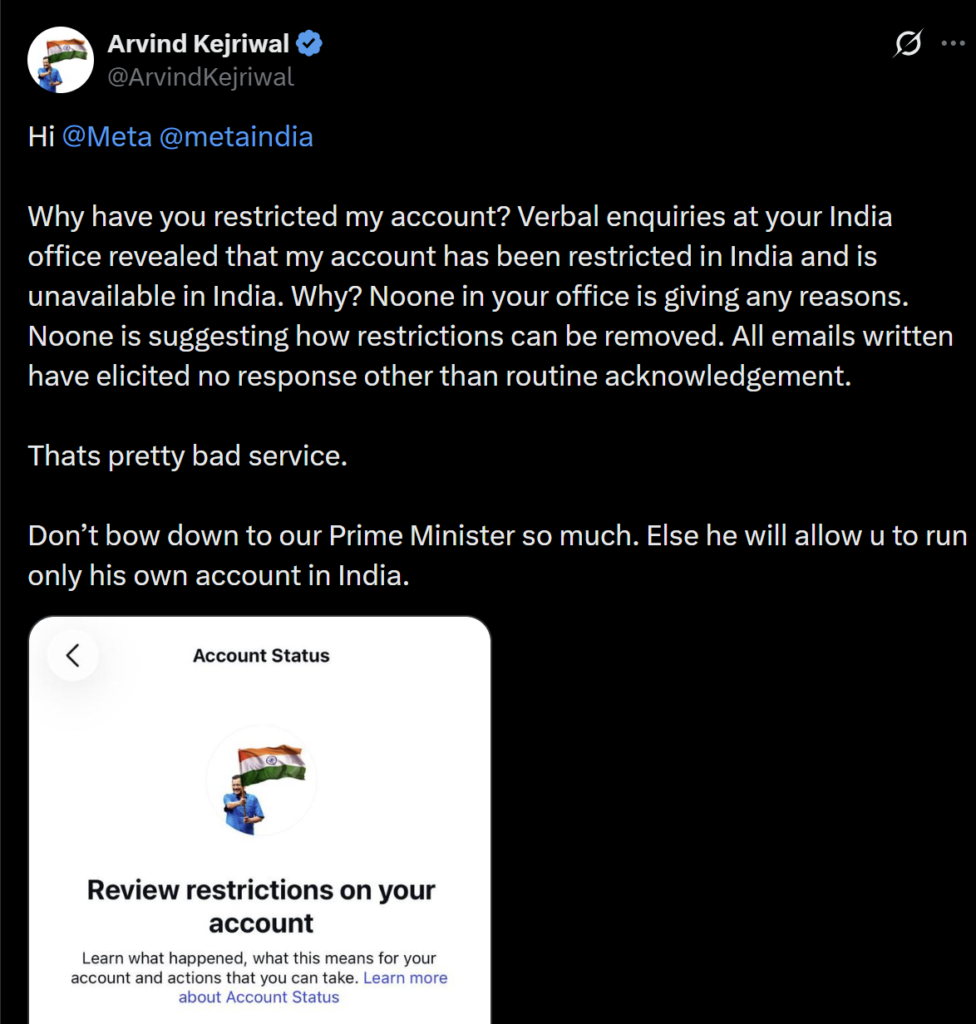
Task: Open the three-dots more options menu
Action: pos(953,44)
